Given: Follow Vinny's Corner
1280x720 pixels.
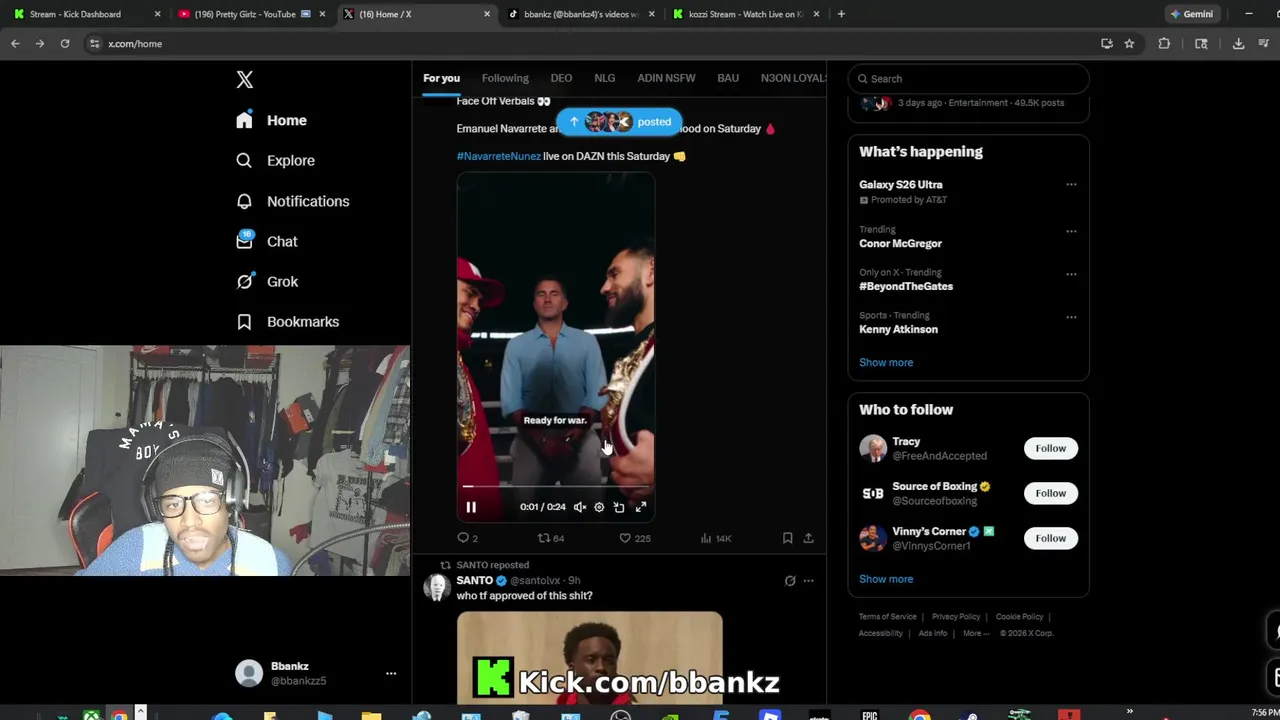Looking at the screenshot, I should [1050, 538].
